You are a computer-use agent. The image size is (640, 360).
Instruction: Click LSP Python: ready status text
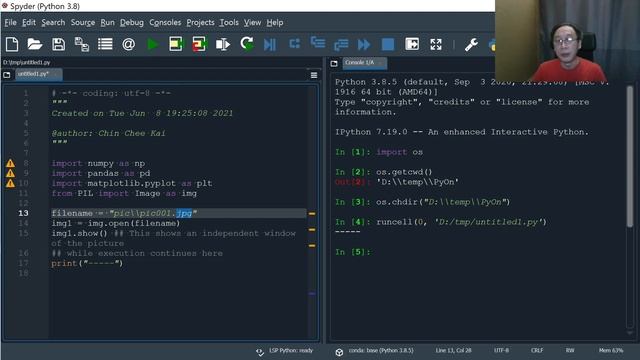[x=291, y=351]
